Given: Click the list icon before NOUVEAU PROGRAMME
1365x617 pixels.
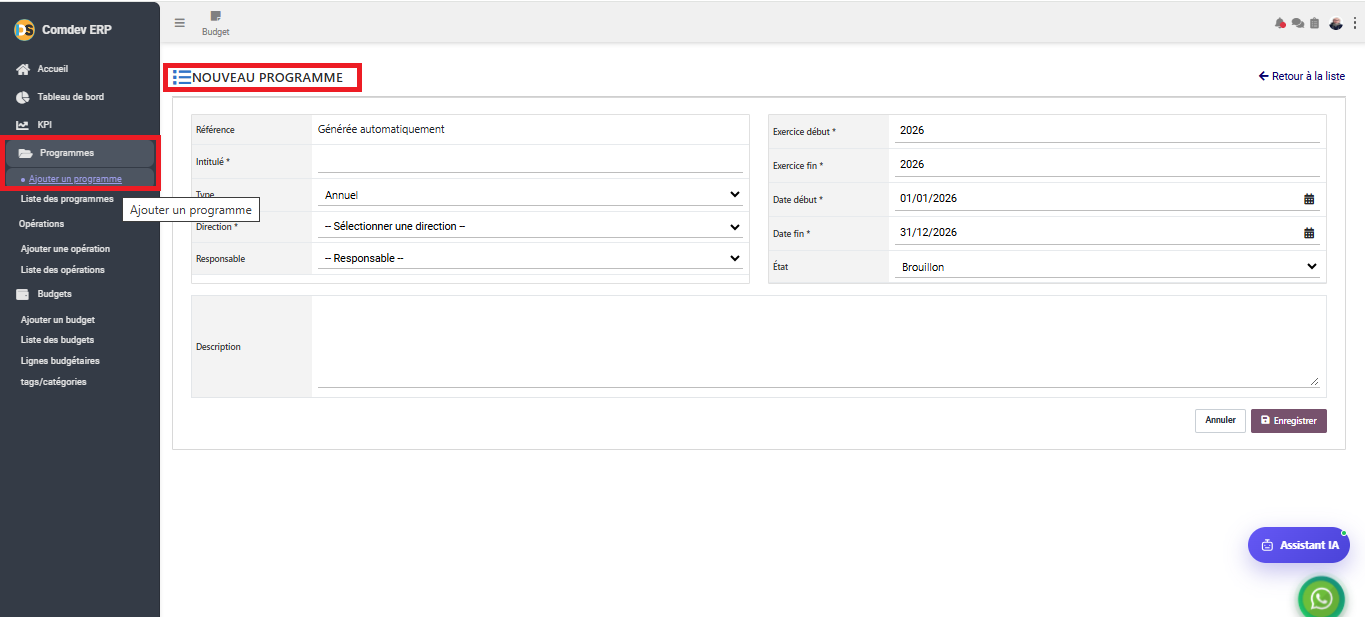Looking at the screenshot, I should [x=182, y=77].
